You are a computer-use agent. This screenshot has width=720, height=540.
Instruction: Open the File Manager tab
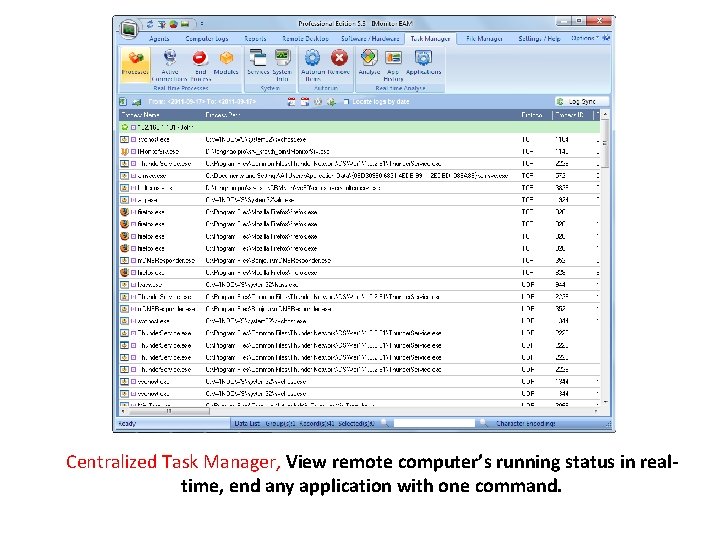tap(484, 39)
